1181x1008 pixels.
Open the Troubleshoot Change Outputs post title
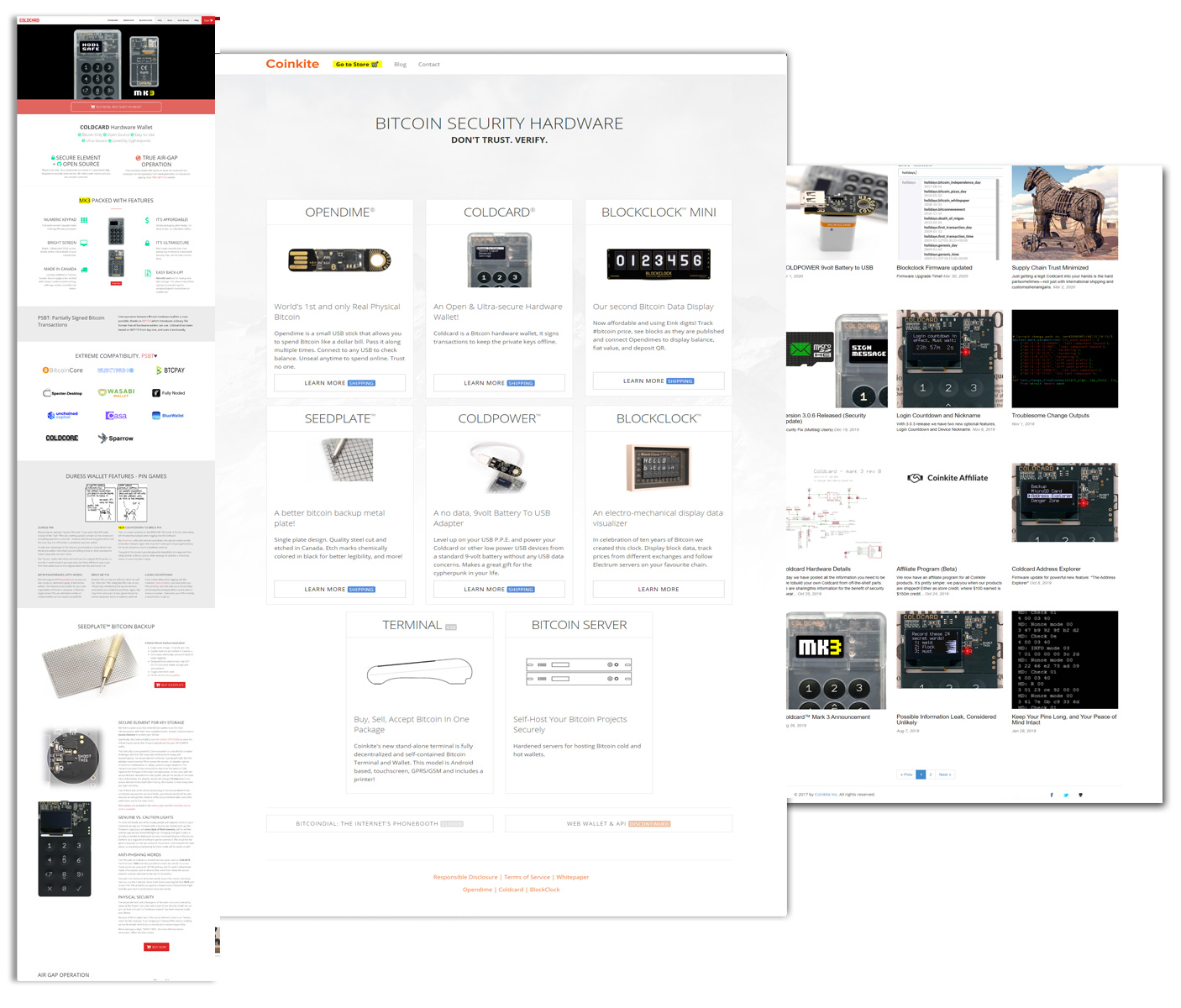click(x=1050, y=416)
